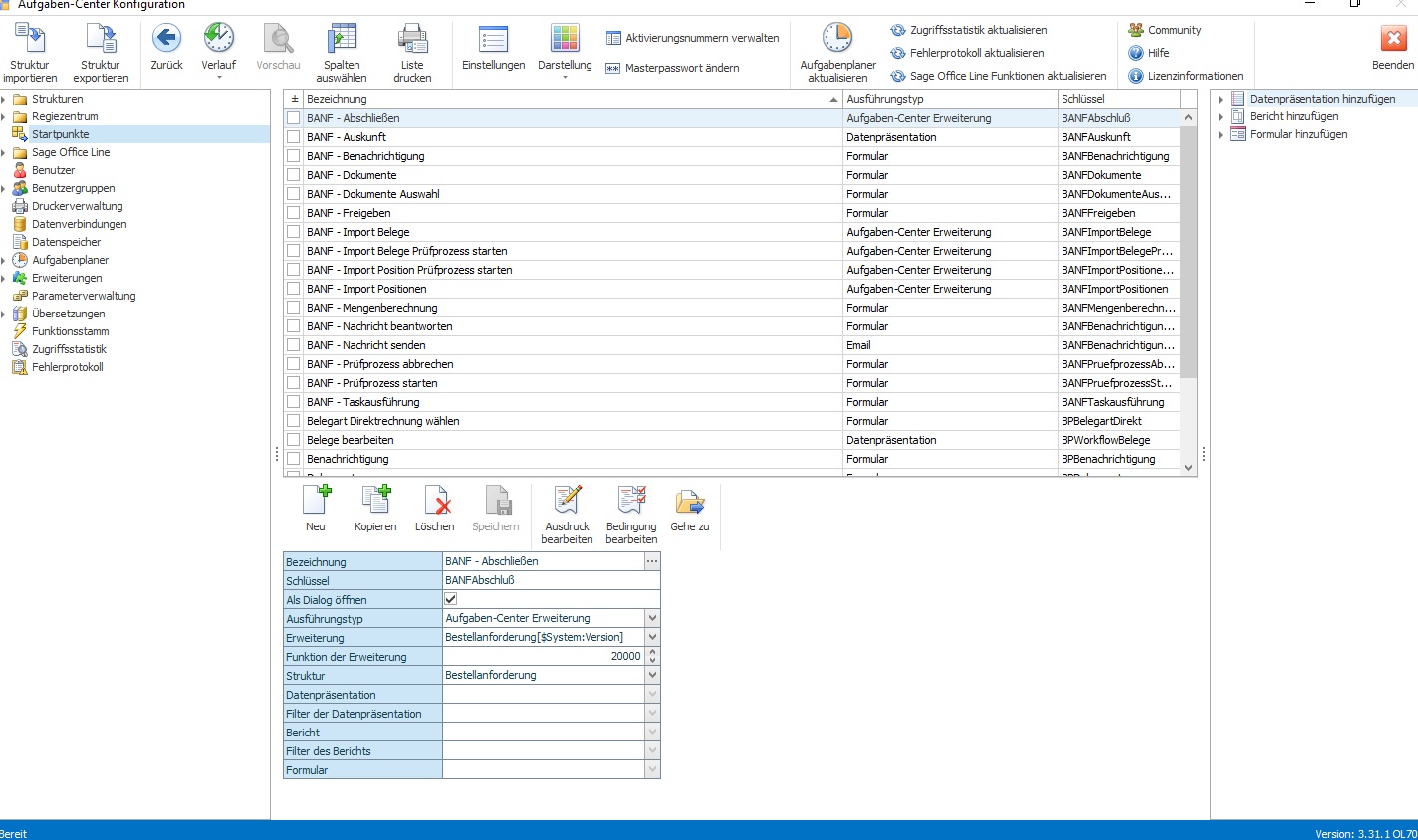The width and height of the screenshot is (1418, 840).
Task: Open the Ausführungstyp dropdown
Action: point(652,618)
